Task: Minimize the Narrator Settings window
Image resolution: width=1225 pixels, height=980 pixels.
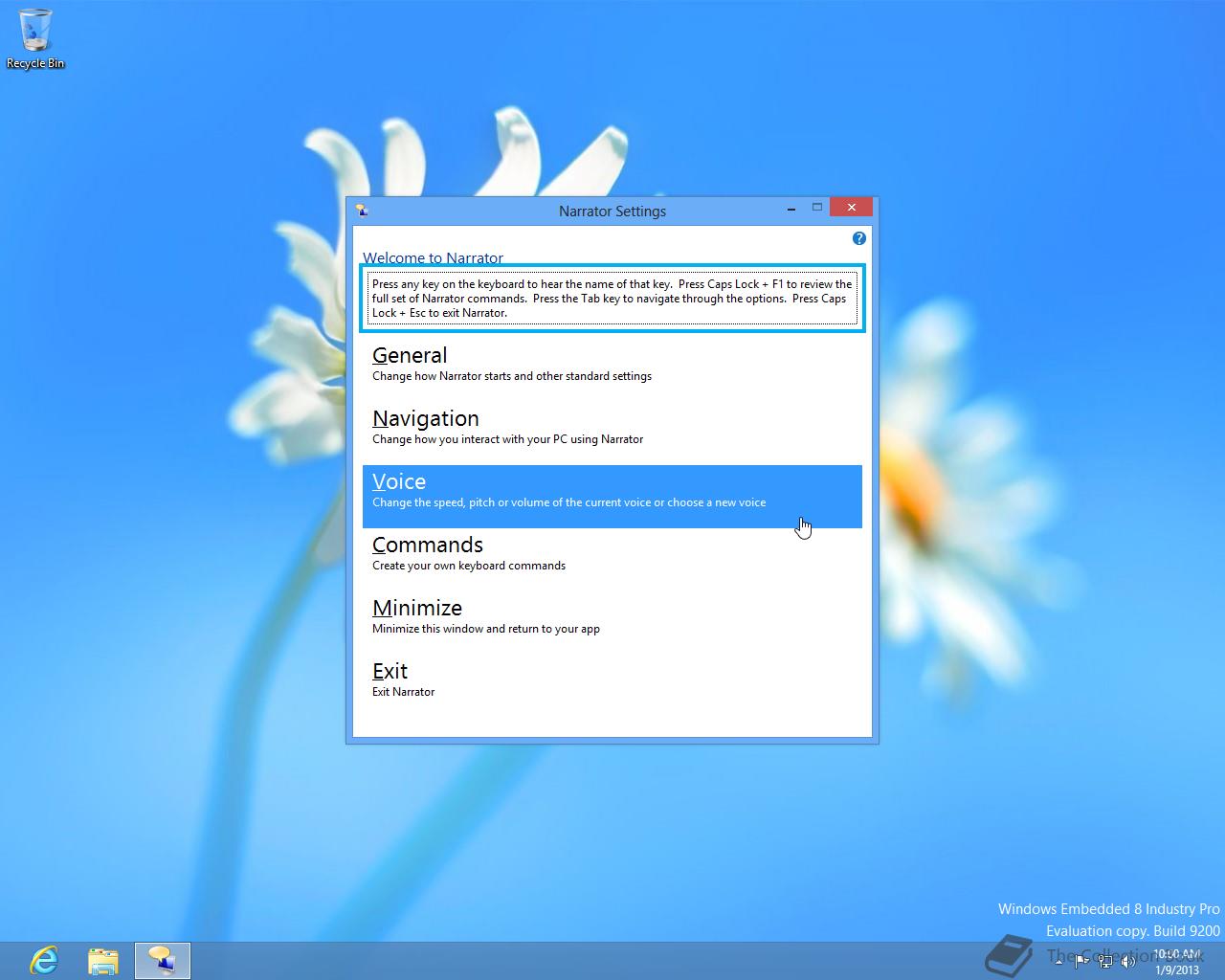Action: tap(791, 208)
